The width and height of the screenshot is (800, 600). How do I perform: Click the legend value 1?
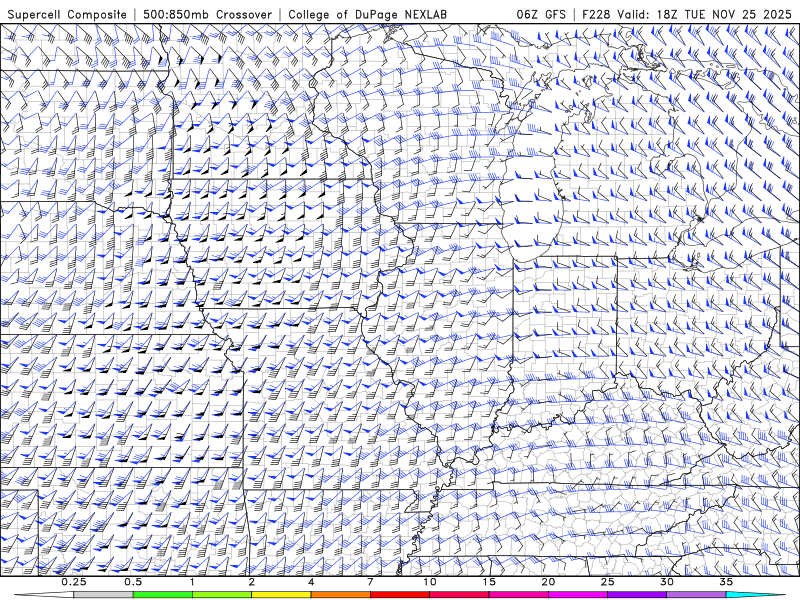click(x=192, y=582)
